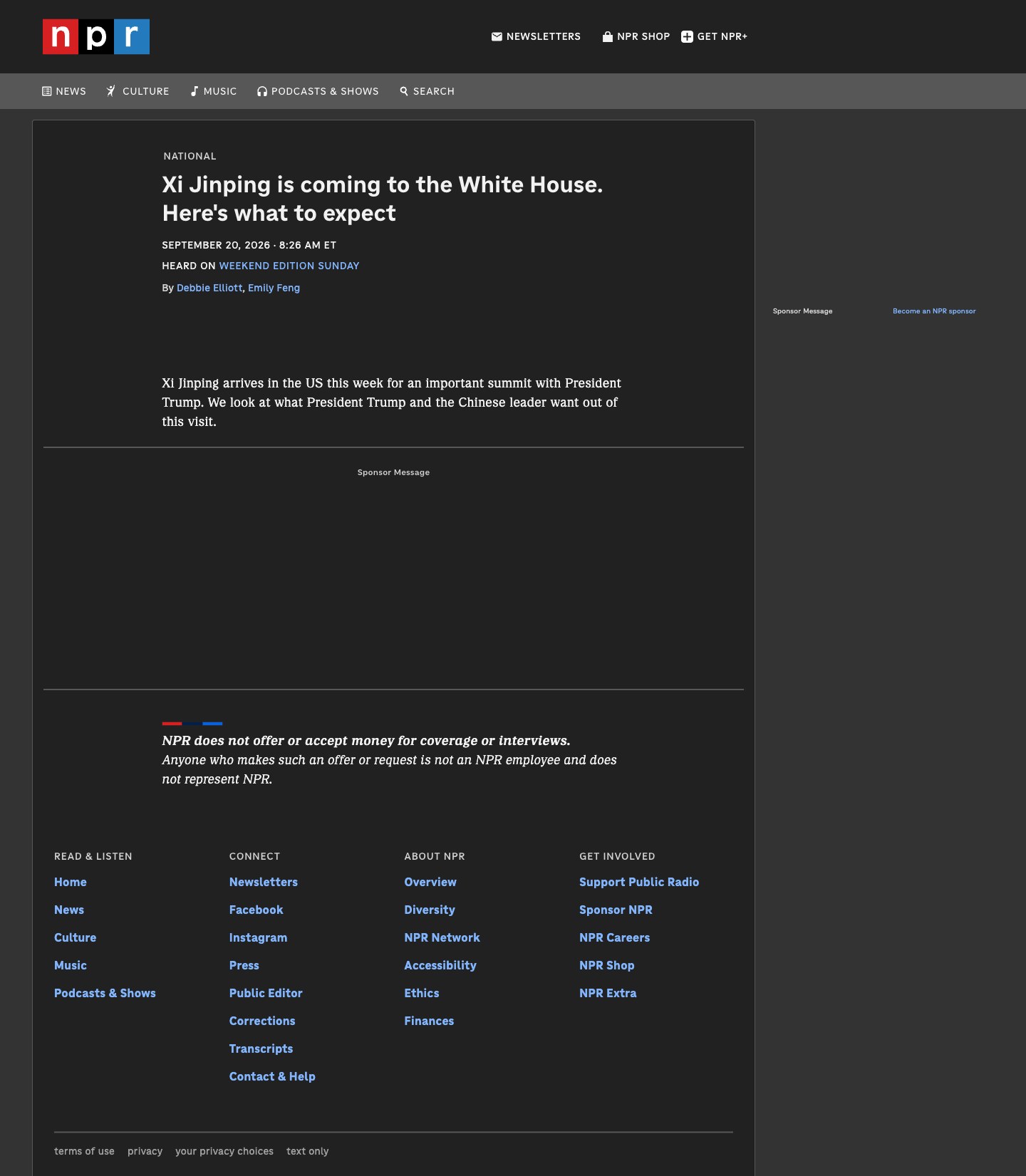
Task: Open terms of use link
Action: coord(84,1151)
